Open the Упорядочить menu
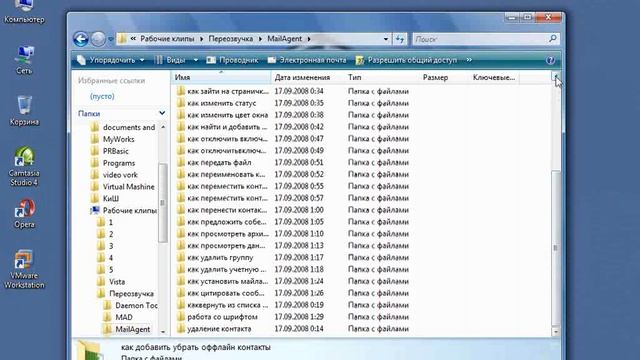The image size is (640, 360). pos(111,60)
